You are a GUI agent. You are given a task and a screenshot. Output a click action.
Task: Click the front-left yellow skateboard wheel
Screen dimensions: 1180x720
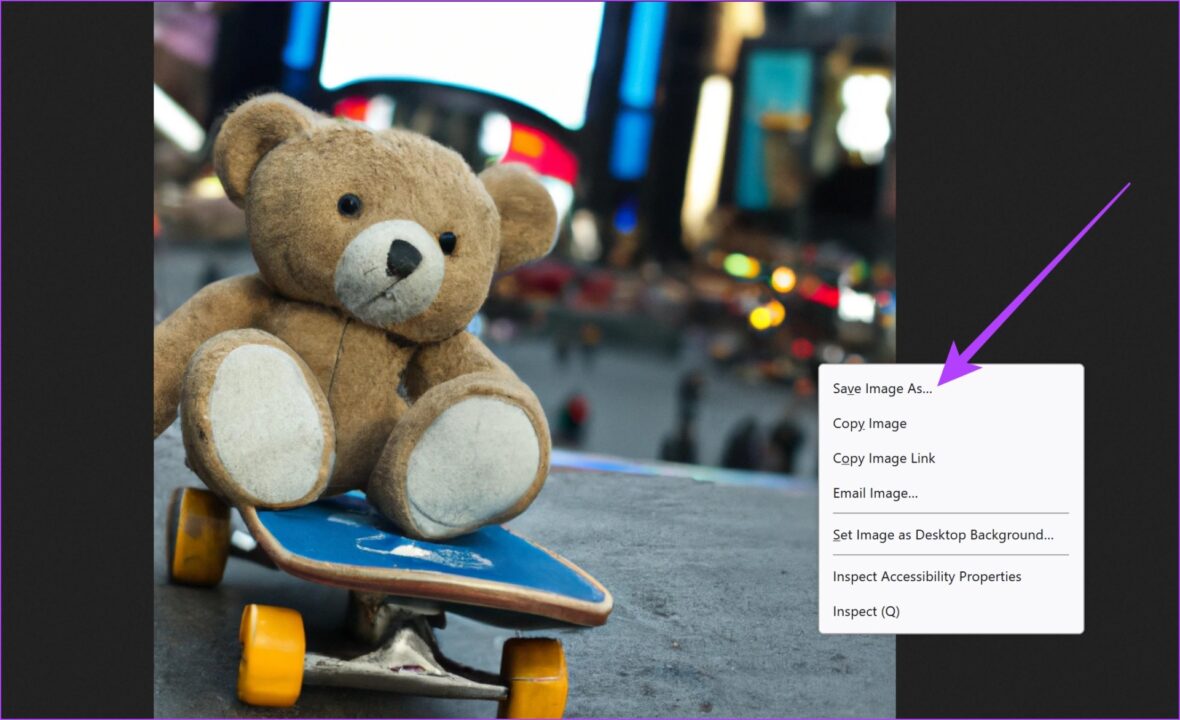click(x=271, y=655)
